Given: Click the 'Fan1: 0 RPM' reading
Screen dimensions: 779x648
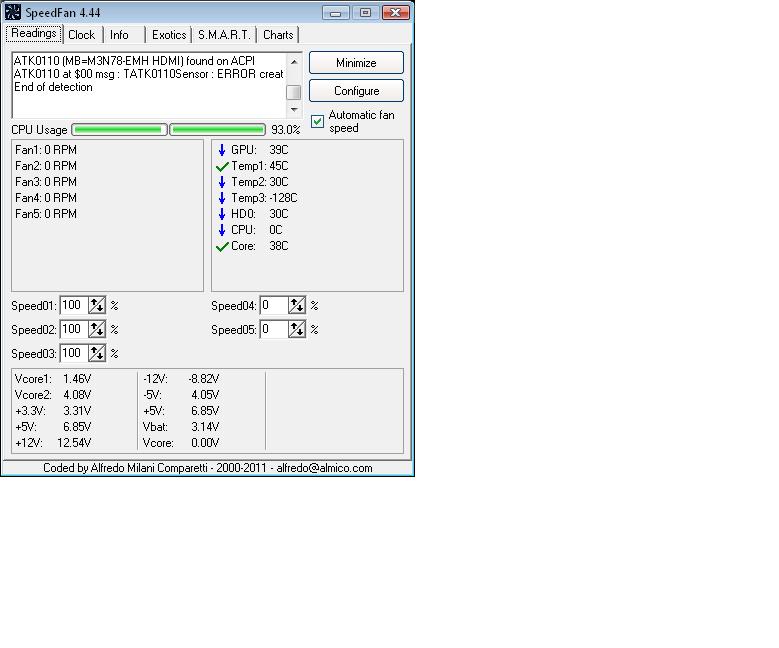Looking at the screenshot, I should click(x=46, y=150).
